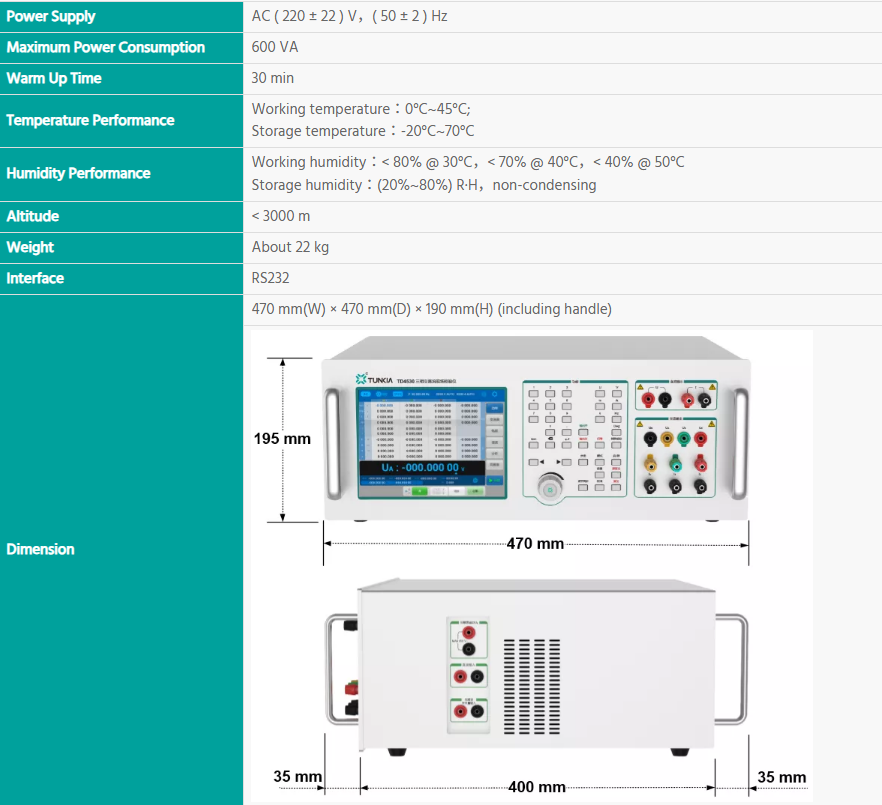Select the Maximum Power Consumption label
The image size is (882, 805).
tap(105, 47)
